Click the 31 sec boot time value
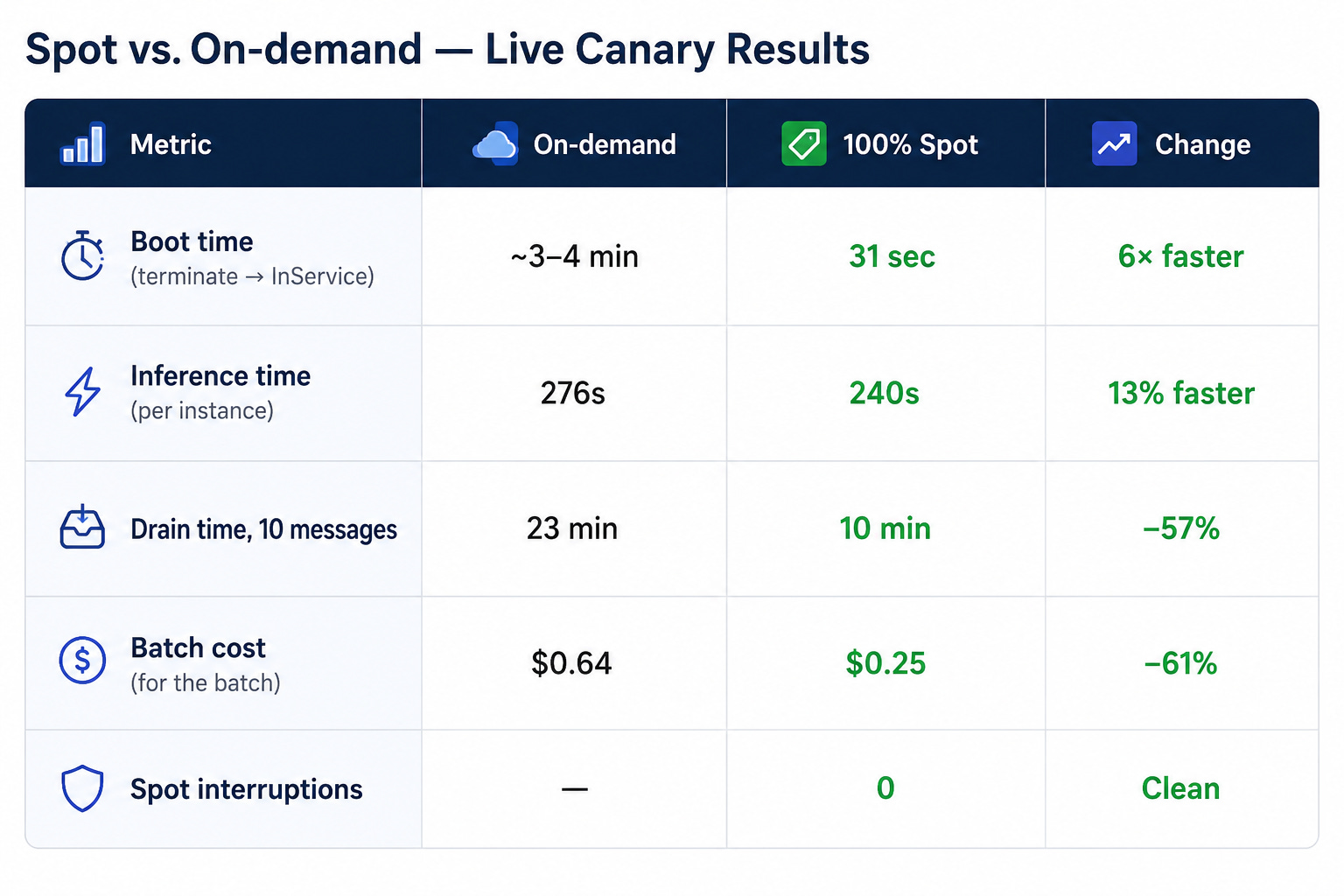Screen dimensions: 1344x896 tap(892, 256)
